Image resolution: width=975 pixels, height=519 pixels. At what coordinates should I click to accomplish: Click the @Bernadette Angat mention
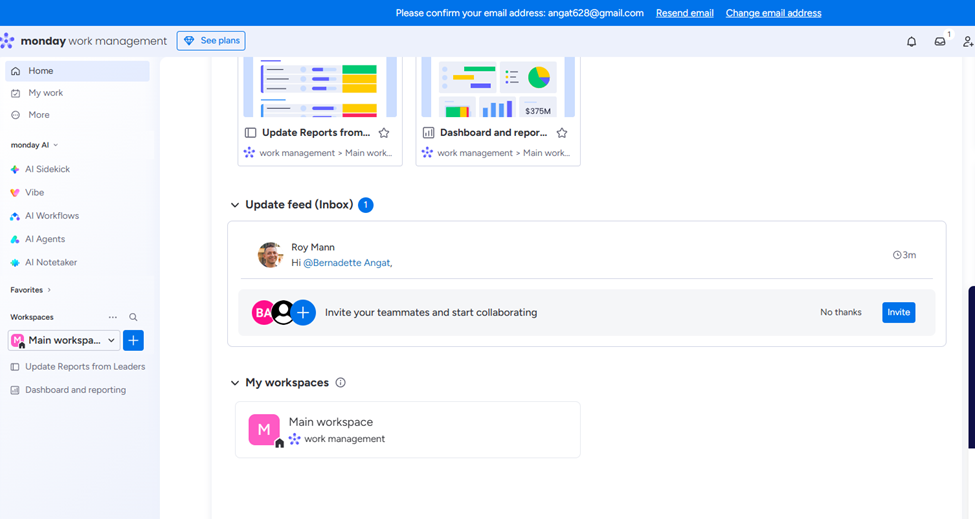click(x=347, y=263)
